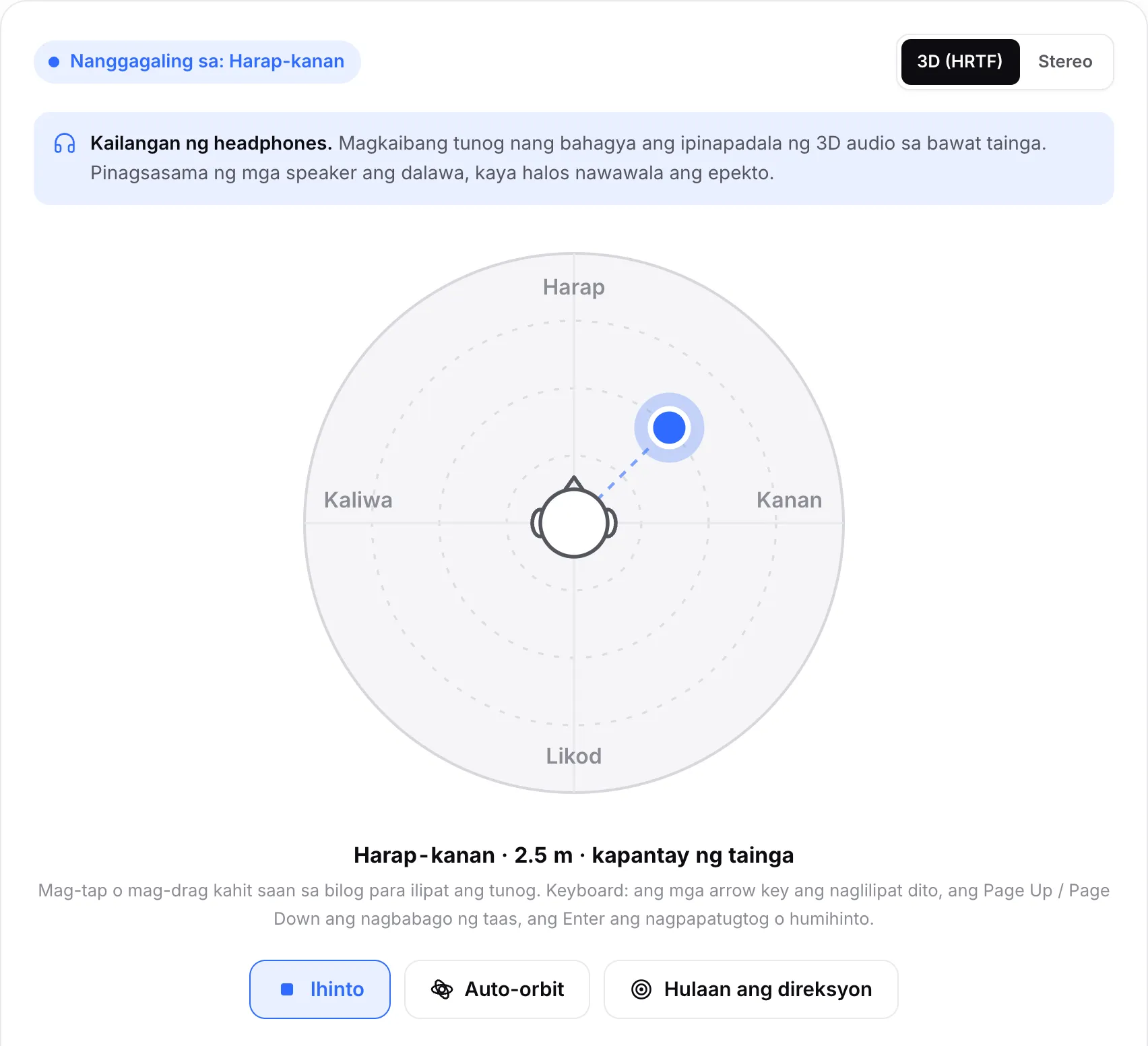Viewport: 1148px width, 1046px height.
Task: Click the Mag-tap o mag-drag instructions text
Action: (x=574, y=904)
